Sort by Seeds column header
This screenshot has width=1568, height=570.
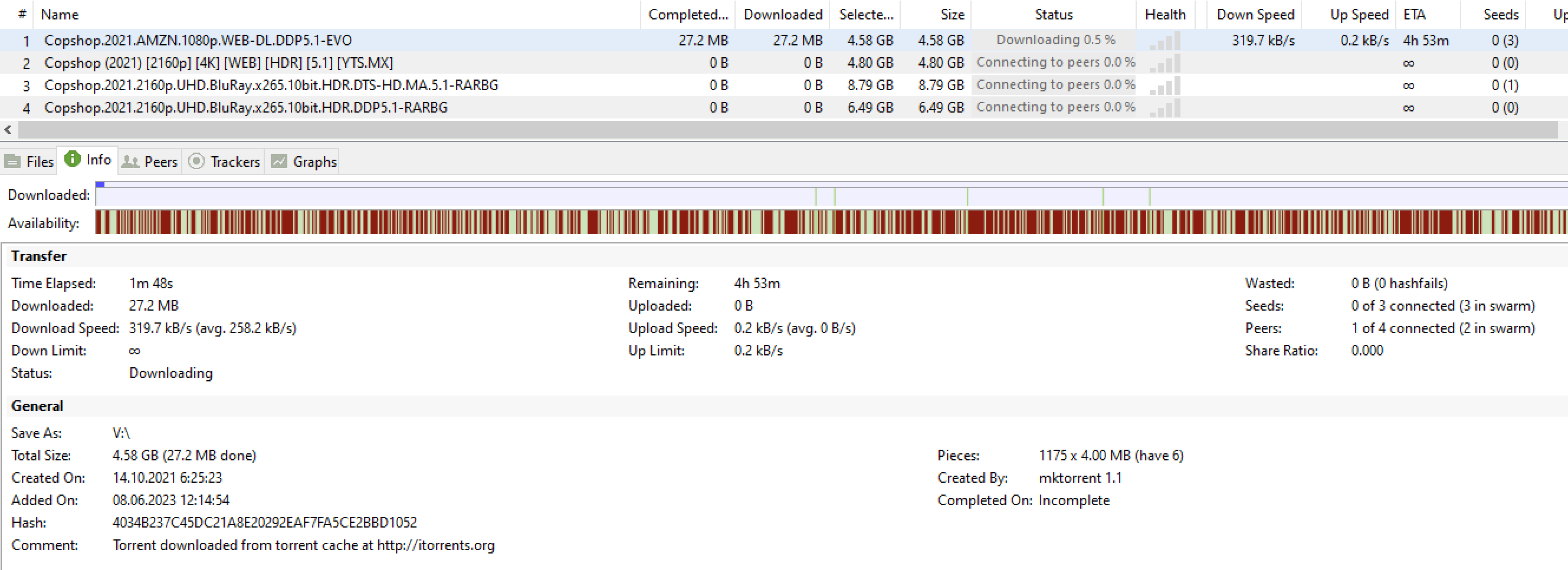point(1493,15)
